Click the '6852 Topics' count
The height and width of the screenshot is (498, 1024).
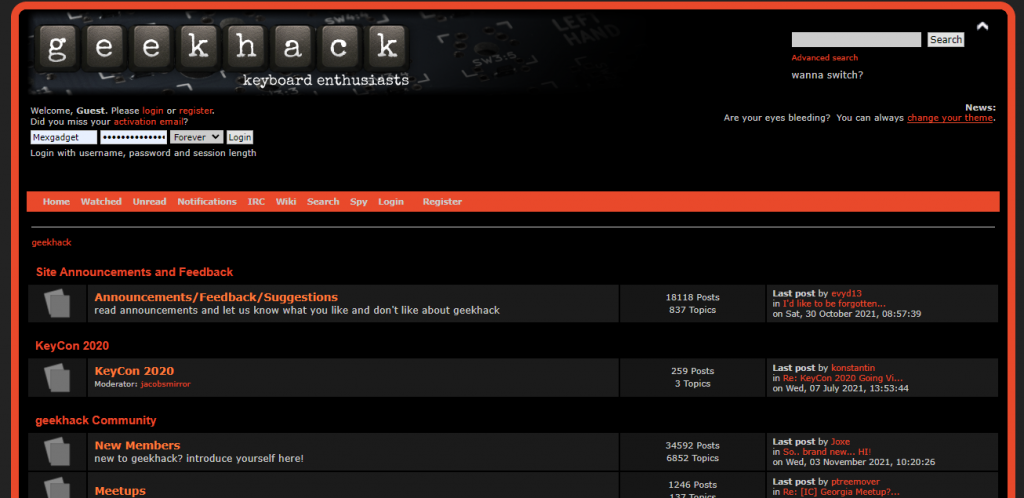[x=692, y=458]
